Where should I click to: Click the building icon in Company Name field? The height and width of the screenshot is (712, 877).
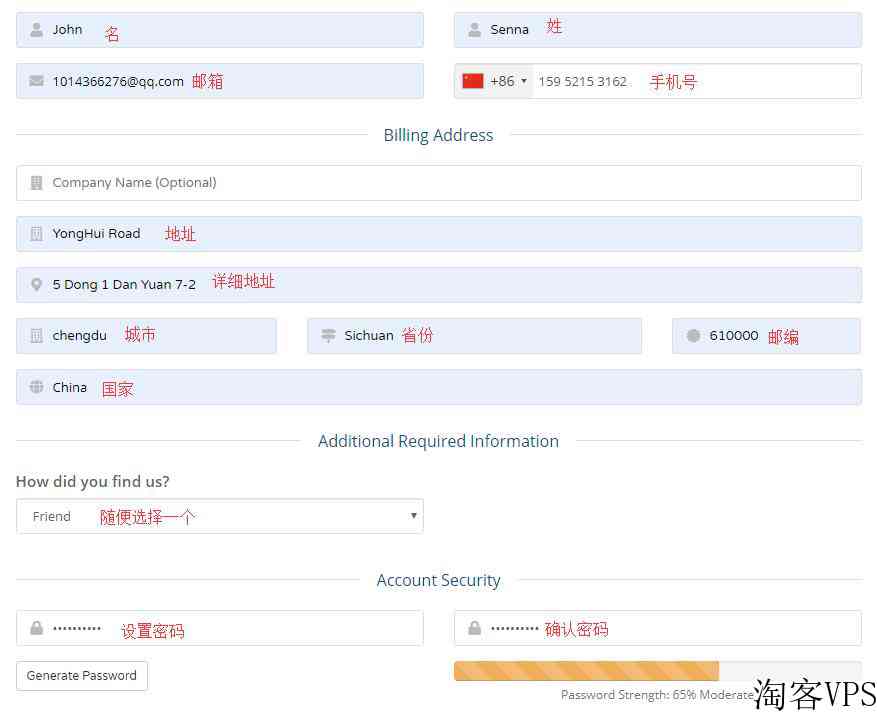[x=36, y=183]
